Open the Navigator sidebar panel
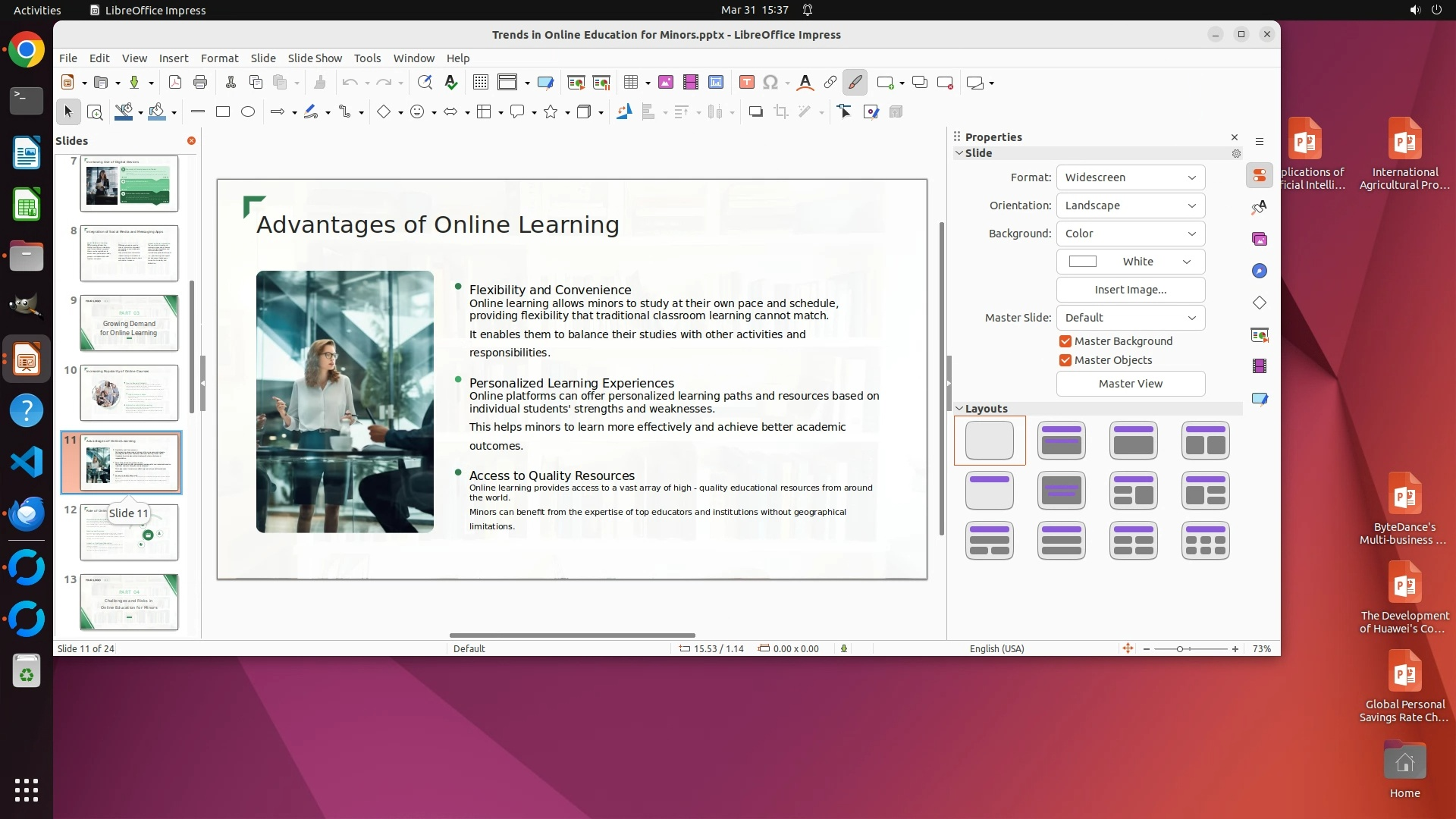The width and height of the screenshot is (1456, 819). [1260, 271]
